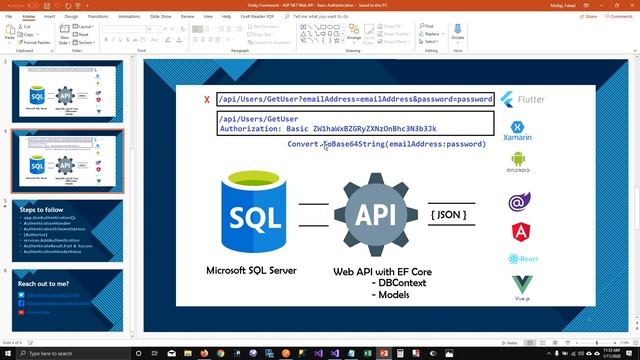Click the Vue.js logo on the slide
This screenshot has height=360, width=640.
click(x=522, y=288)
